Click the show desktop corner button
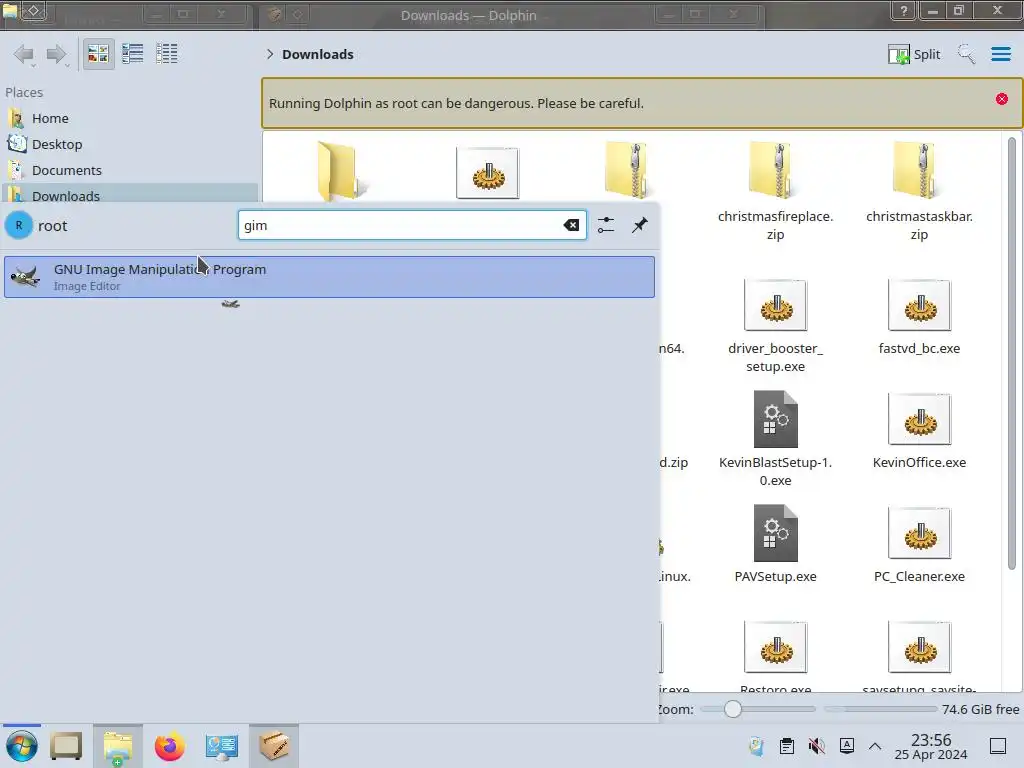Viewport: 1024px width, 768px height. coord(998,746)
